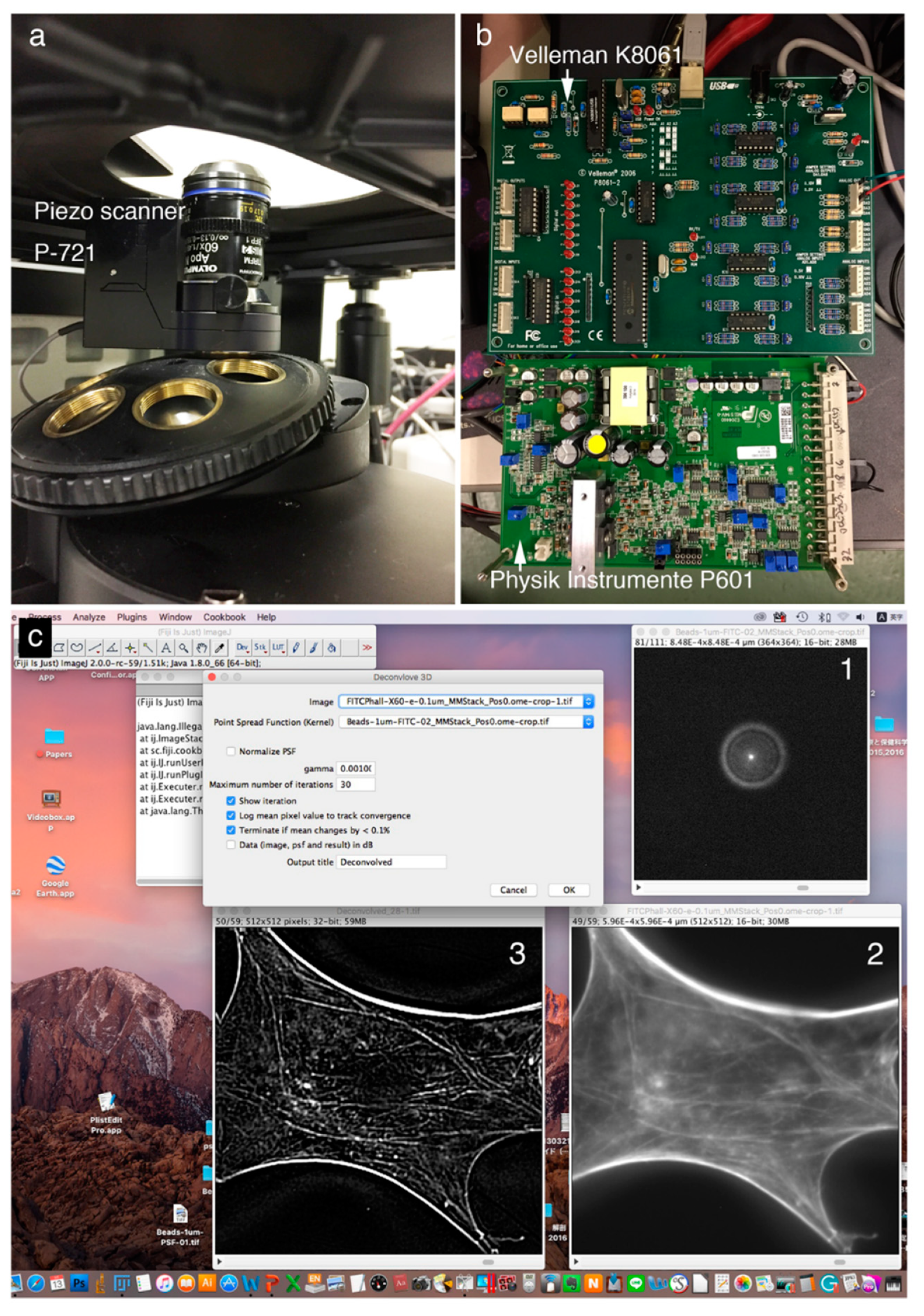Click the Flood Fill bucket tool
The image size is (924, 1316).
pyautogui.click(x=332, y=647)
